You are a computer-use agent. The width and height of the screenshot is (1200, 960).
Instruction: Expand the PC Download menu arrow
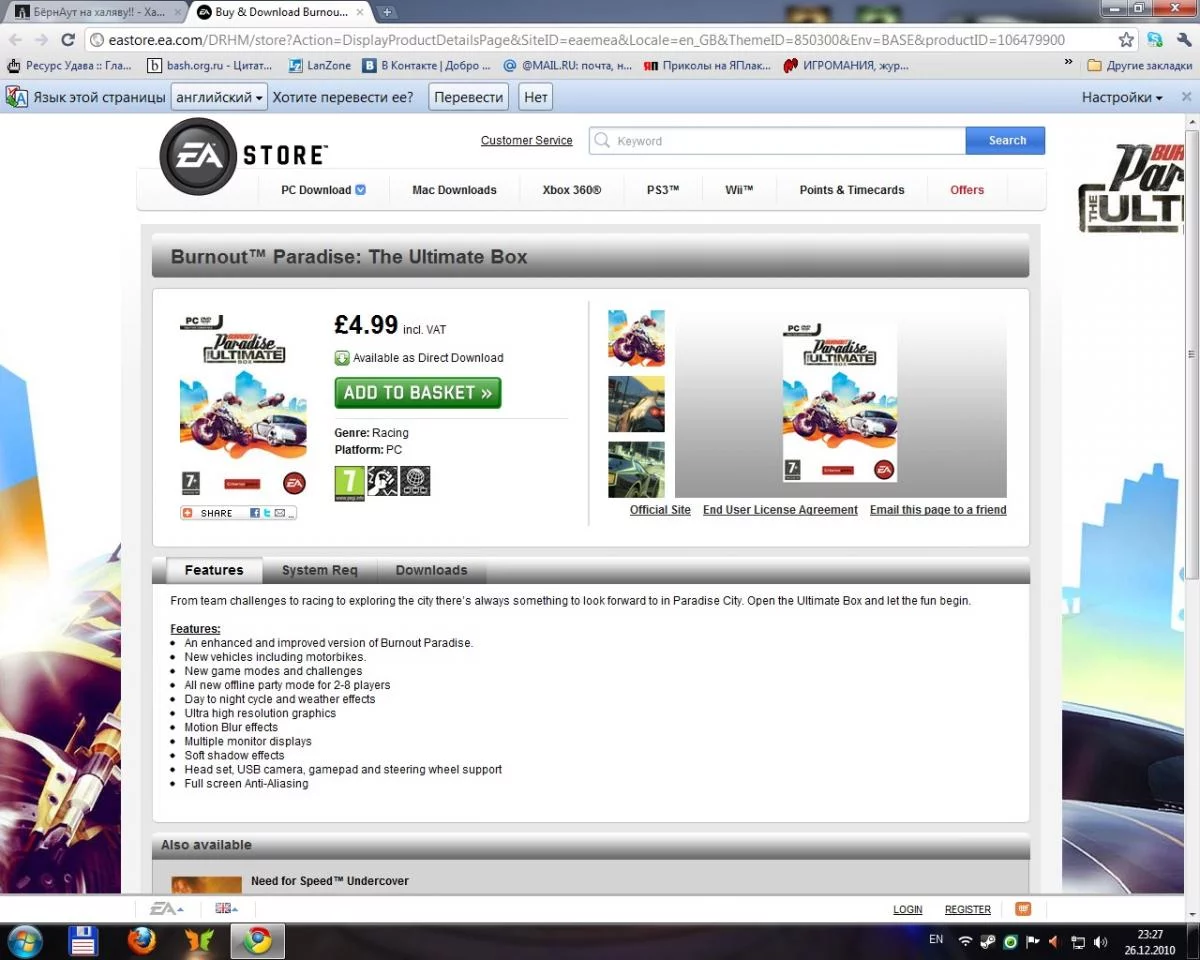tap(360, 190)
